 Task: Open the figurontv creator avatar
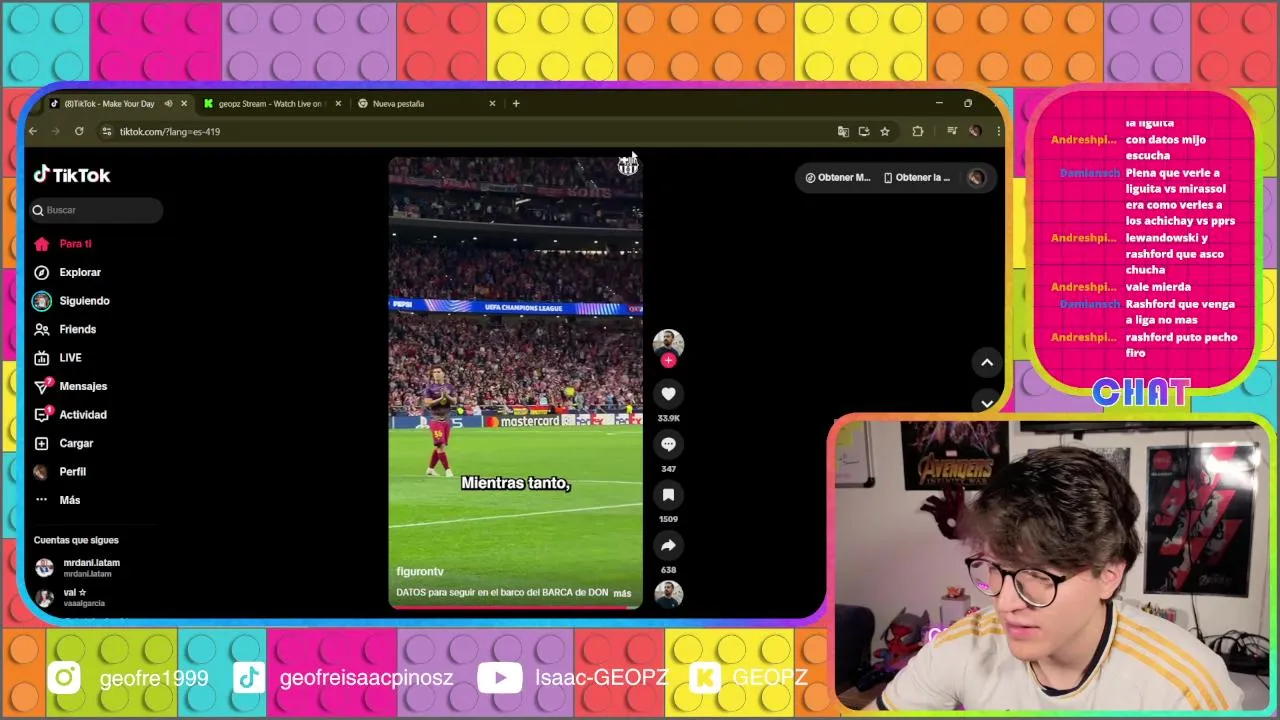668,343
